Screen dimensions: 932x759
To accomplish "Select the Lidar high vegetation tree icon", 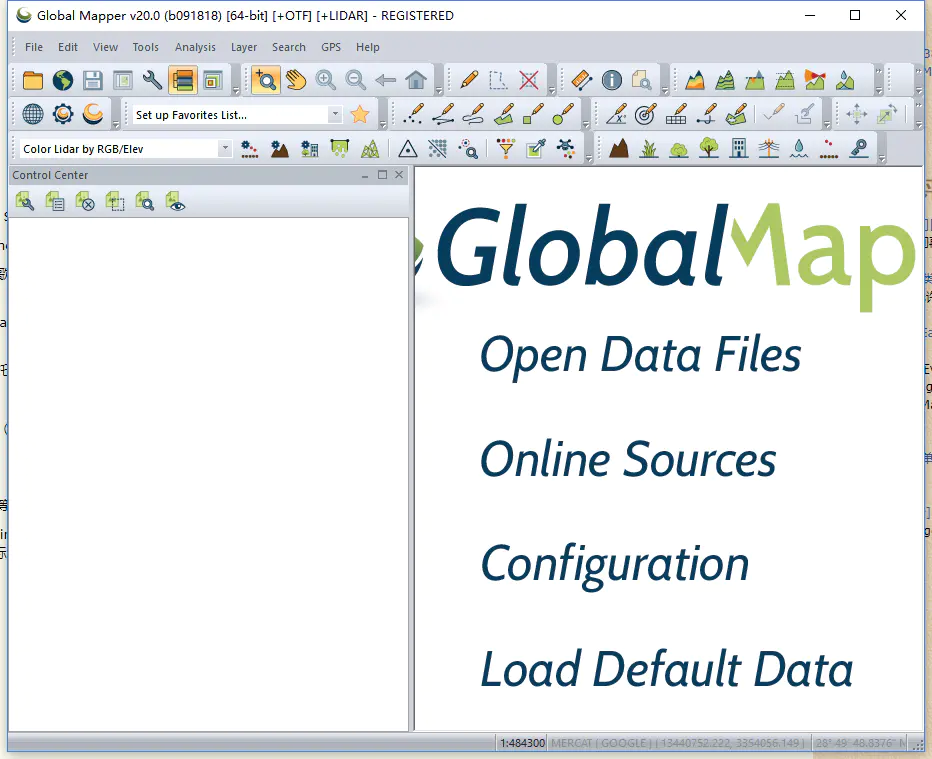I will [x=709, y=148].
